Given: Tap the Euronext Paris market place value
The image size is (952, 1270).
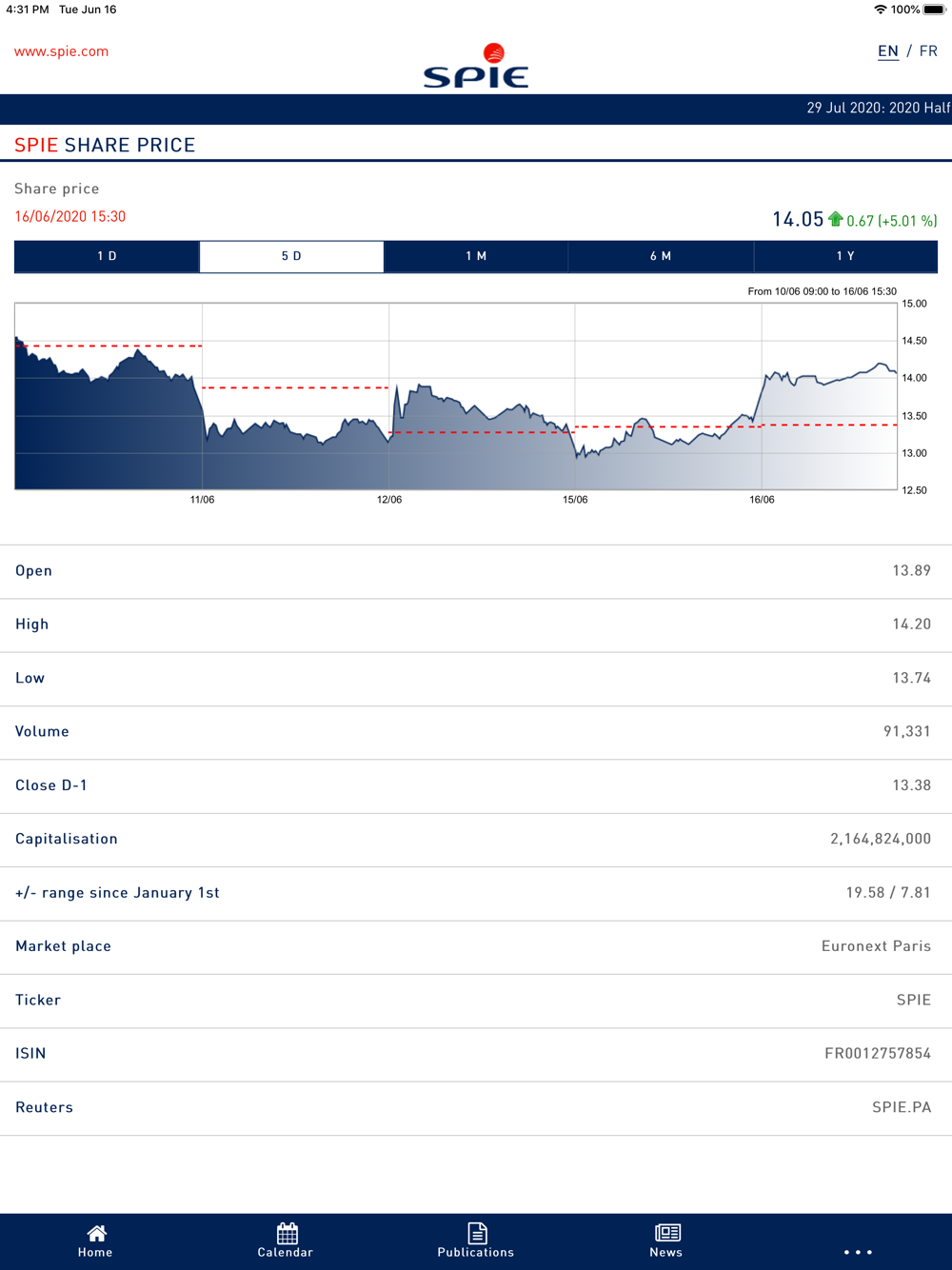Looking at the screenshot, I should pos(876,946).
